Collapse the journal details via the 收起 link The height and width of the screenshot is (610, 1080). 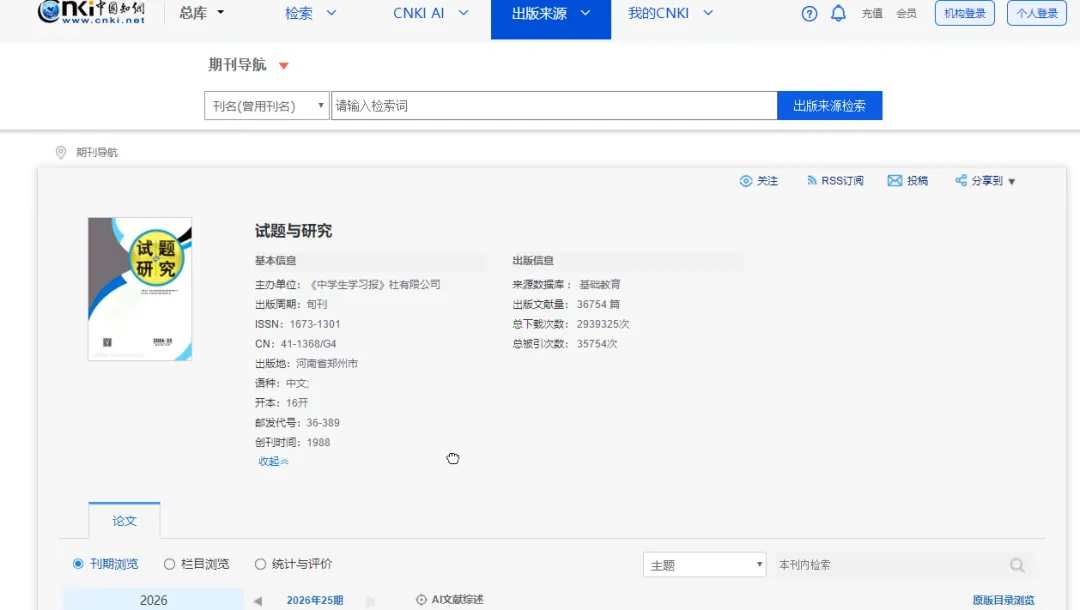click(273, 461)
